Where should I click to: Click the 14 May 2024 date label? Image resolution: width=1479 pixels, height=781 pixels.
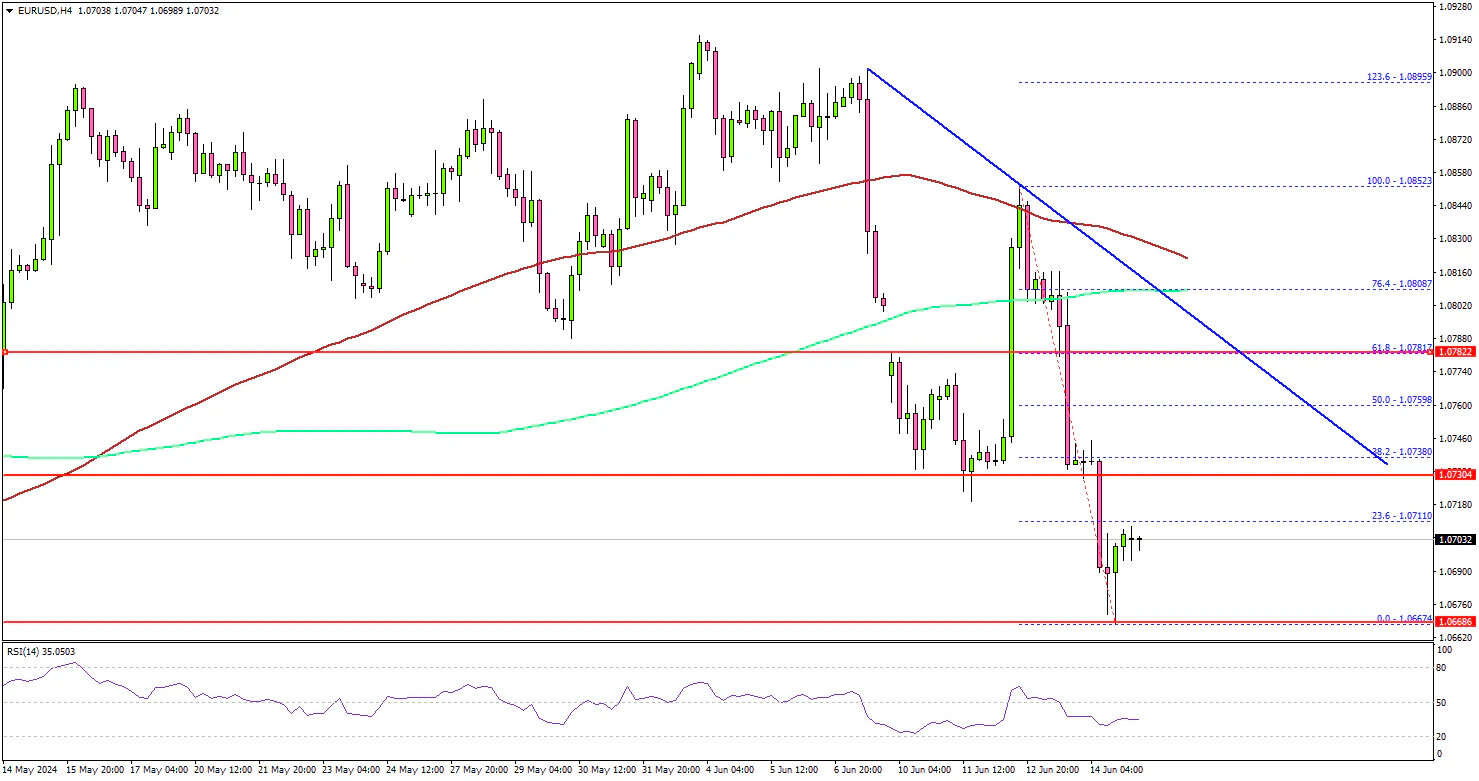tap(31, 770)
